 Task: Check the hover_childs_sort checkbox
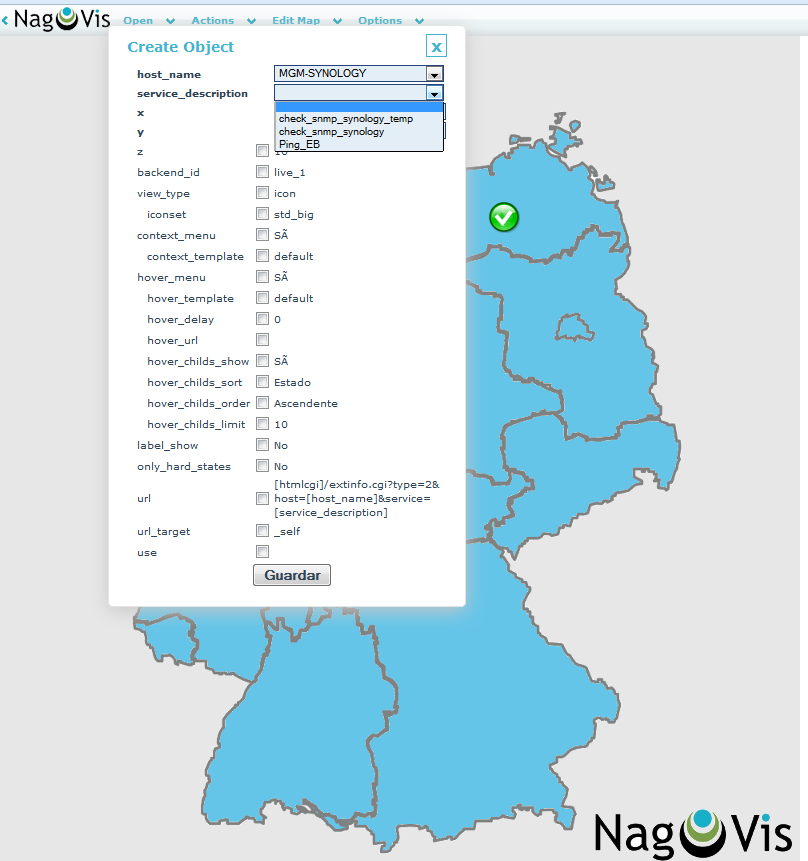tap(263, 382)
